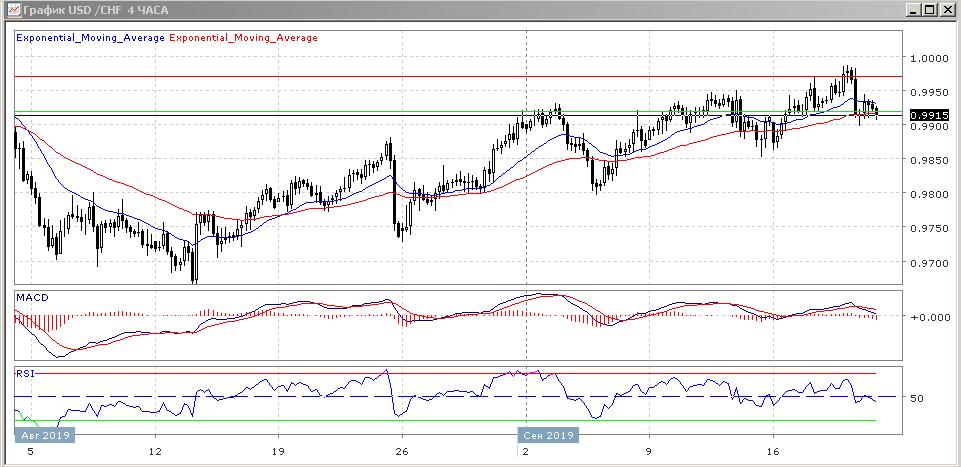Click the MACD +0.000 axis value
961x467 pixels.
(929, 317)
